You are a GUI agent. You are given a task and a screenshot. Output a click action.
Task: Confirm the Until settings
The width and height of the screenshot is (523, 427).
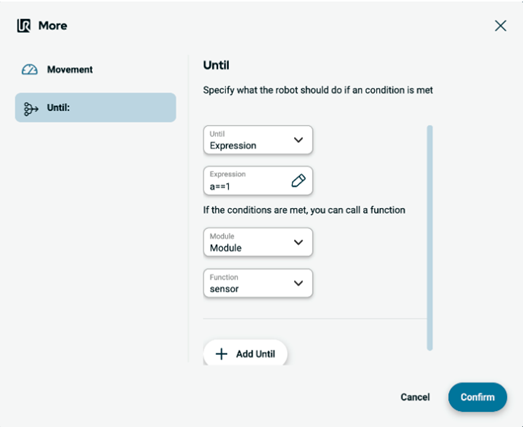click(477, 397)
